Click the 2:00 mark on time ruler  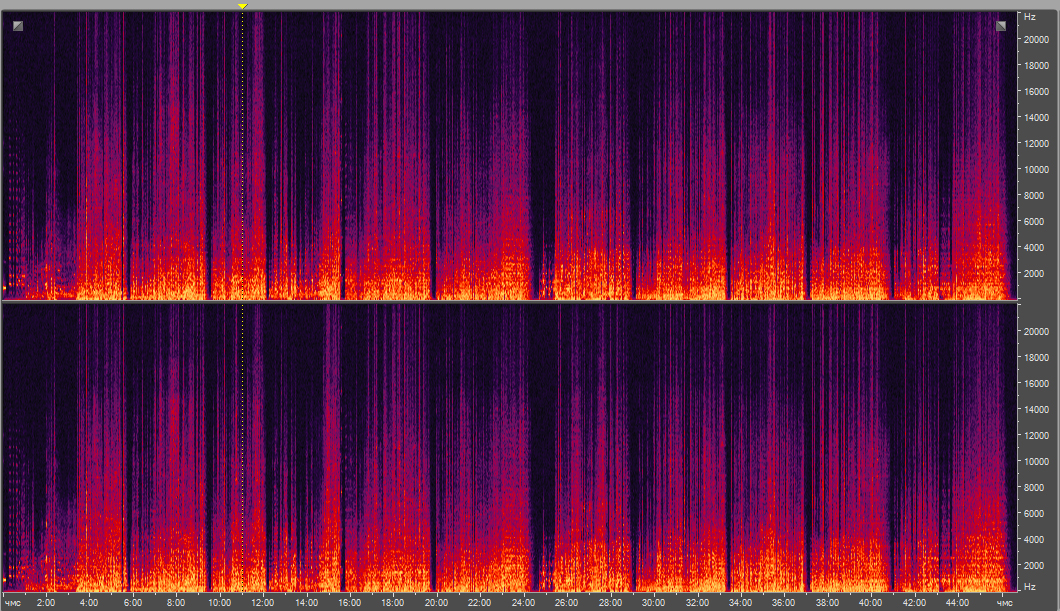click(46, 603)
